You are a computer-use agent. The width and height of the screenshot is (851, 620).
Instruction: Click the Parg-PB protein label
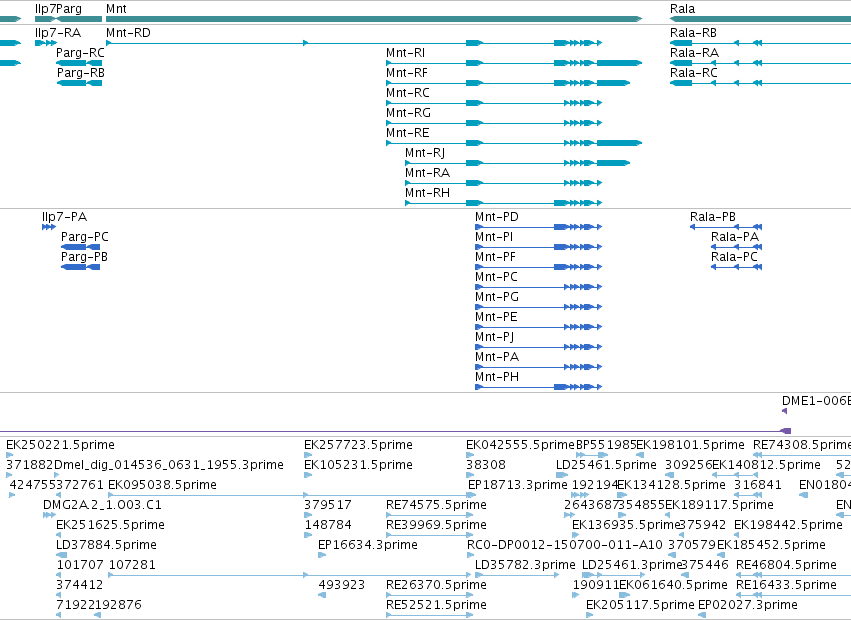84,257
